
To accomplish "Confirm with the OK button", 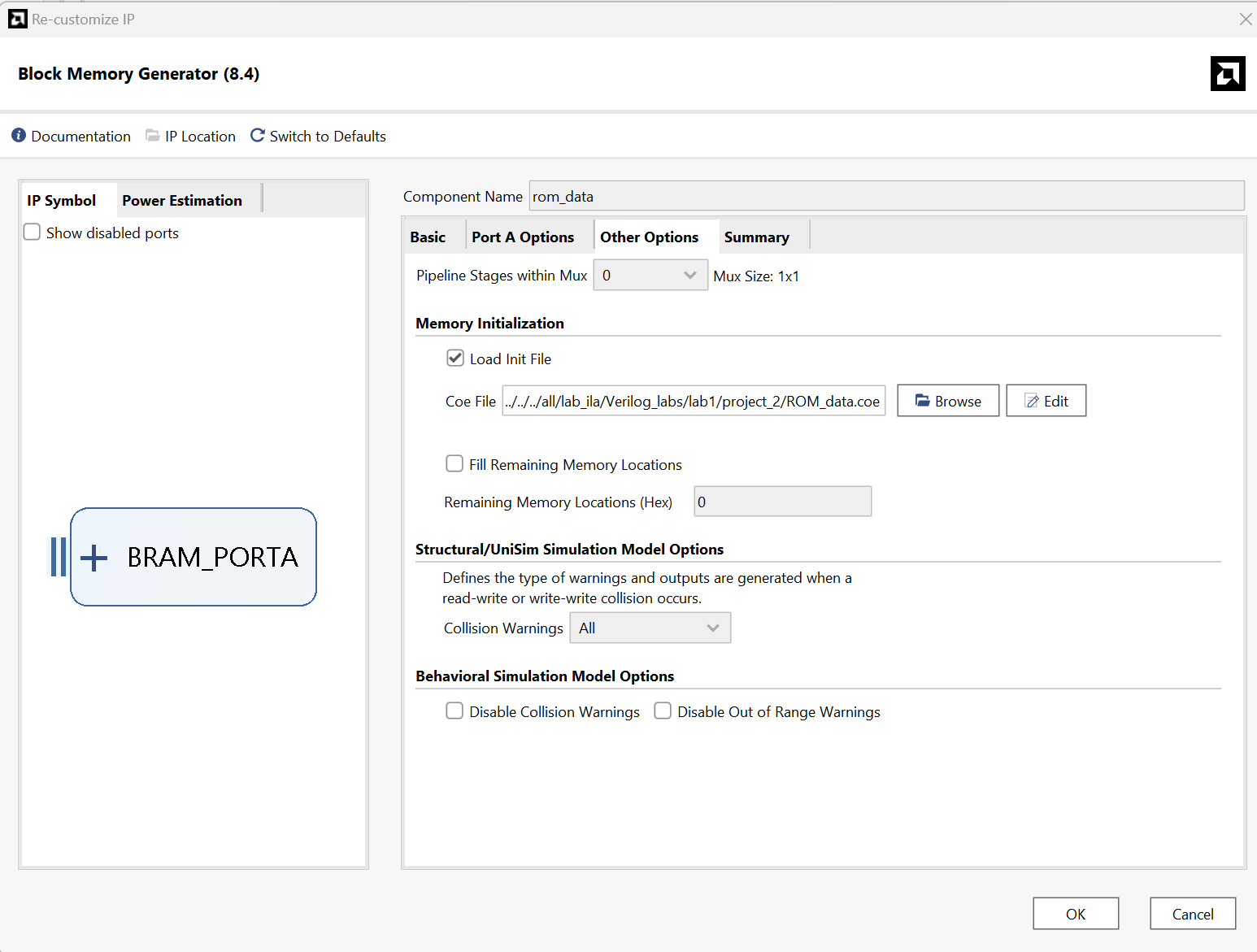I will (x=1076, y=914).
